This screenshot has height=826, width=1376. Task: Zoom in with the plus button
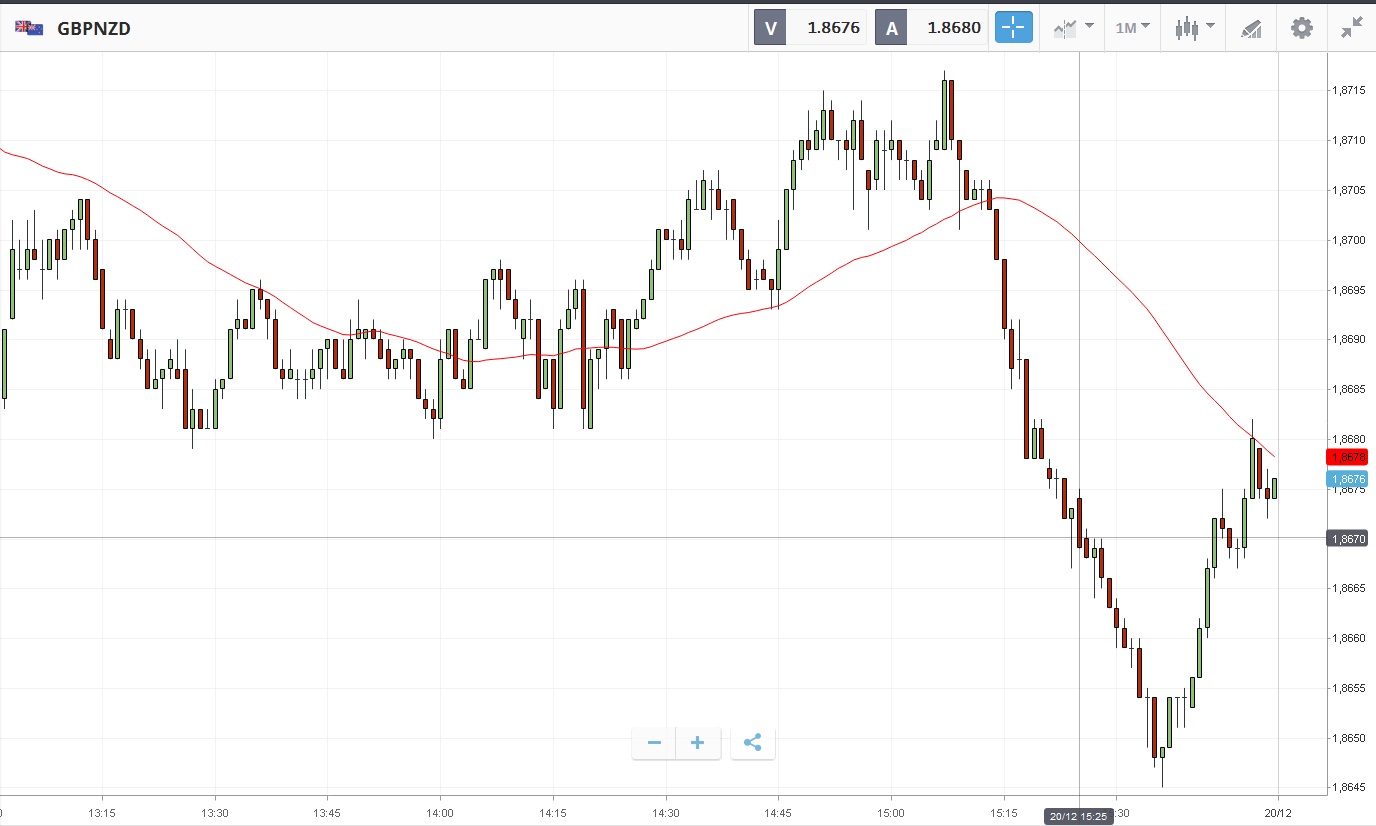(698, 742)
